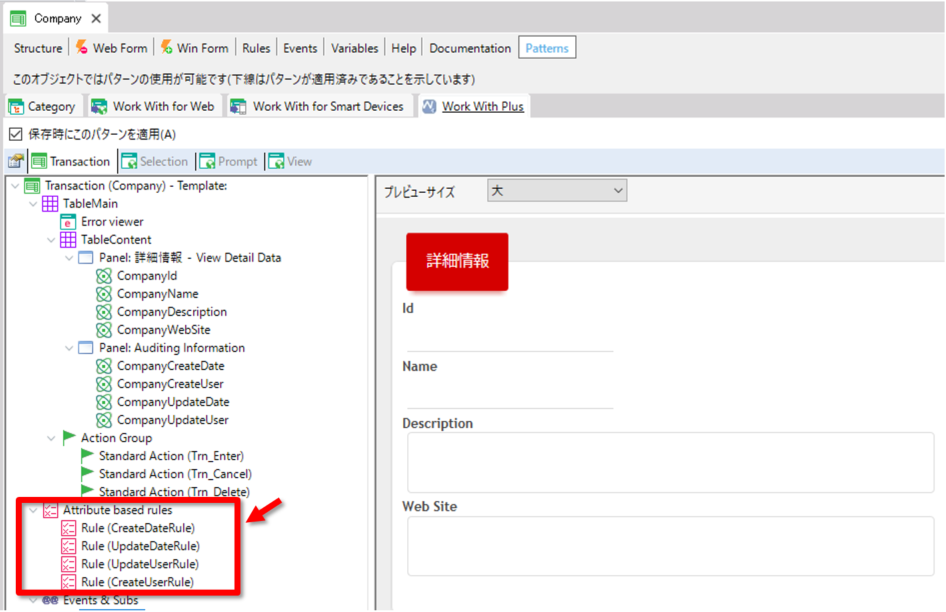Click the Rule (UpdateUserRule) icon
Screen dimensions: 946x612
68,564
